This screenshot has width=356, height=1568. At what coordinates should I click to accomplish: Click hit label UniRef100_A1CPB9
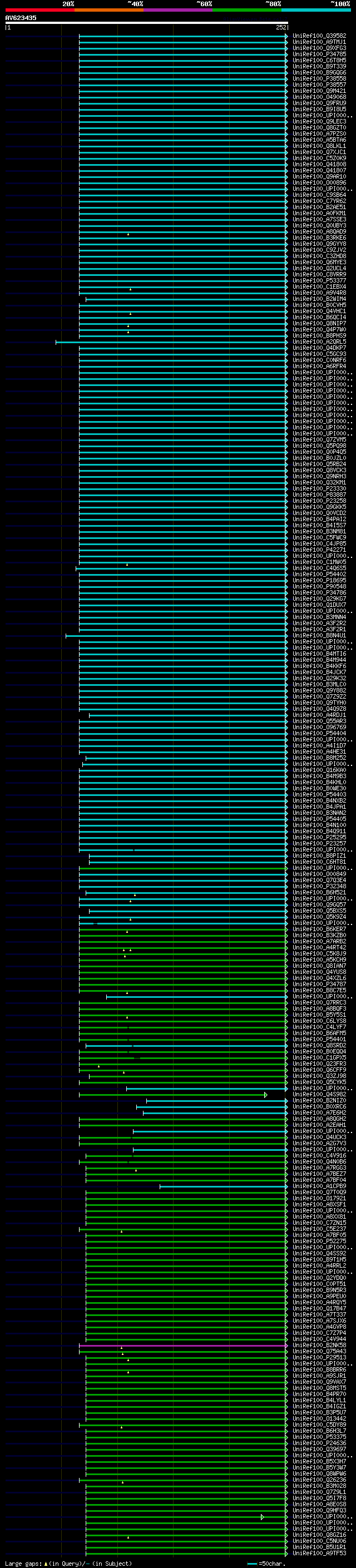[319, 1186]
